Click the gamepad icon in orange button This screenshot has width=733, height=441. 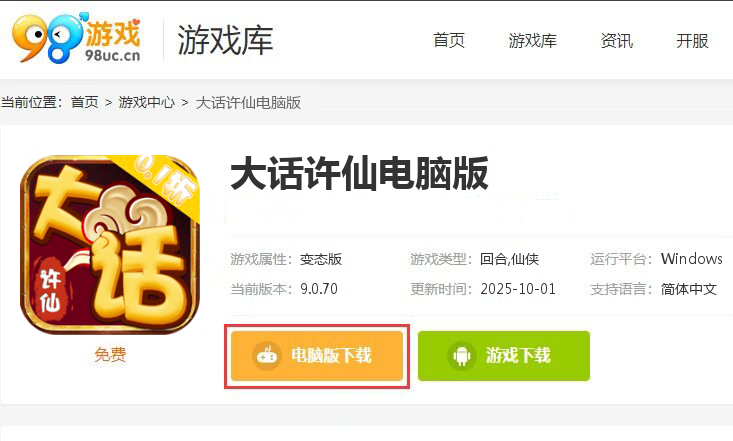tap(267, 355)
